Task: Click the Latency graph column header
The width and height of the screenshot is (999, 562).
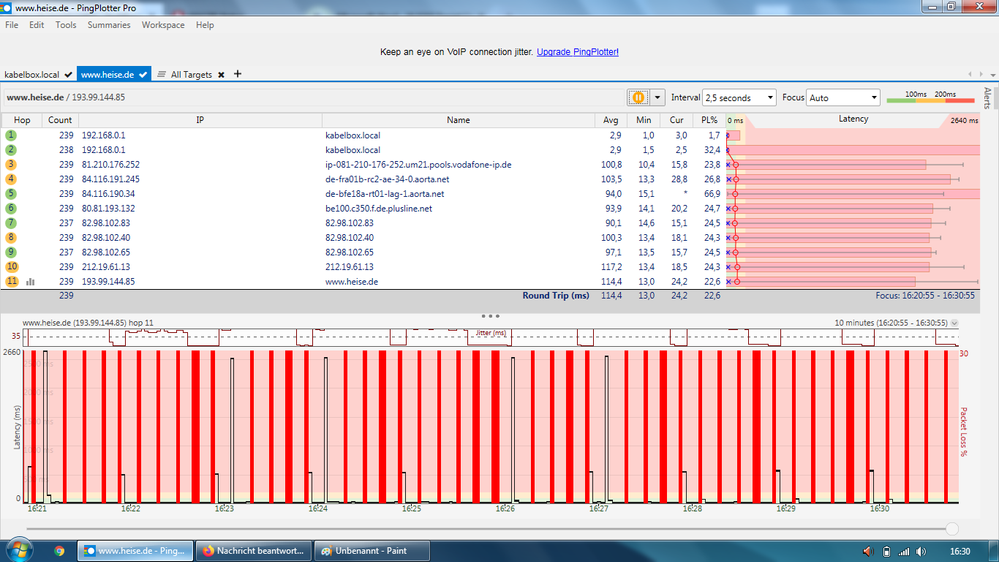Action: (x=853, y=119)
